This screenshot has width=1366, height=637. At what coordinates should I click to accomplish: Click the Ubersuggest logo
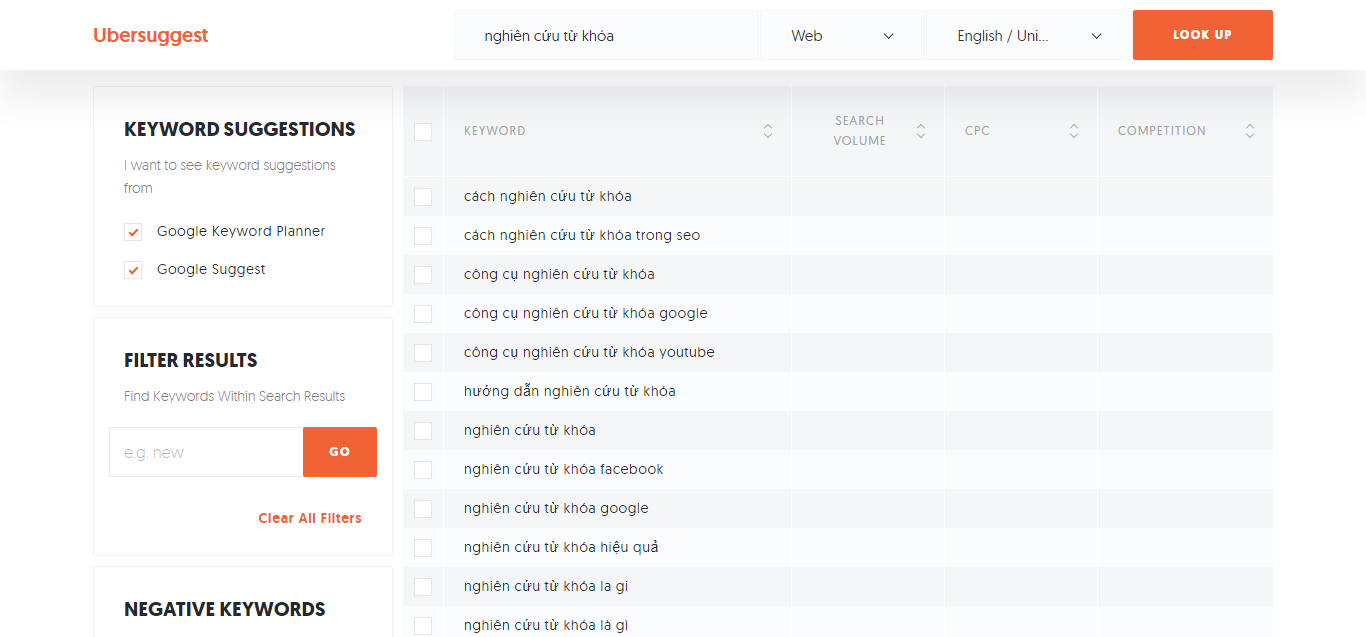click(151, 36)
